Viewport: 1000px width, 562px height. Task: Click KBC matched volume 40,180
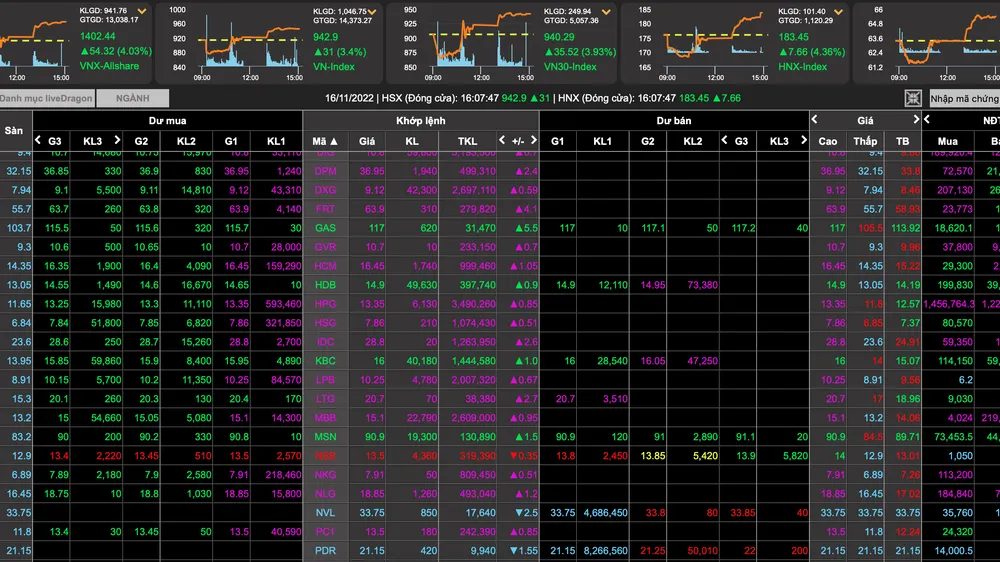click(422, 361)
